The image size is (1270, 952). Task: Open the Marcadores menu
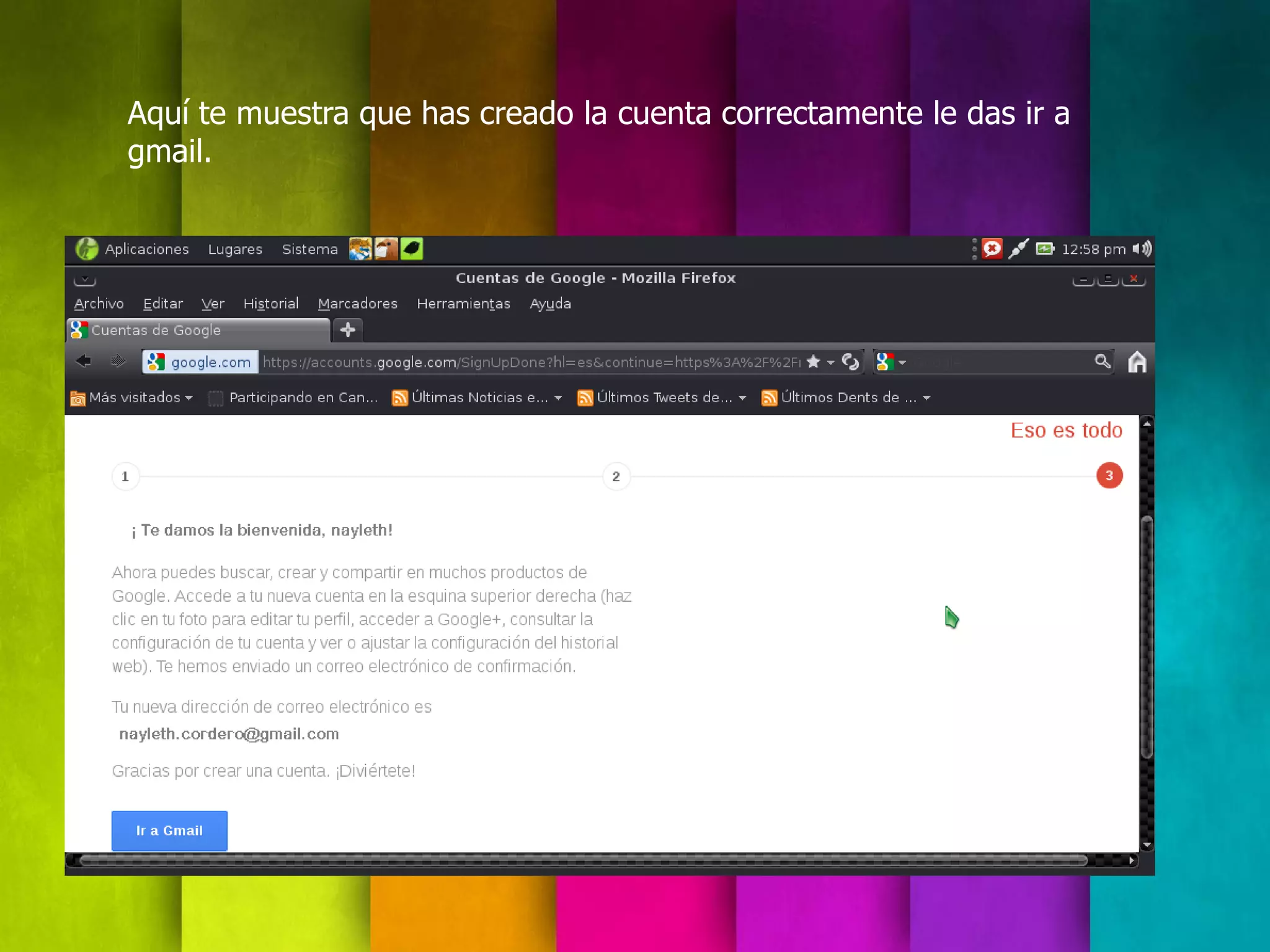(358, 304)
